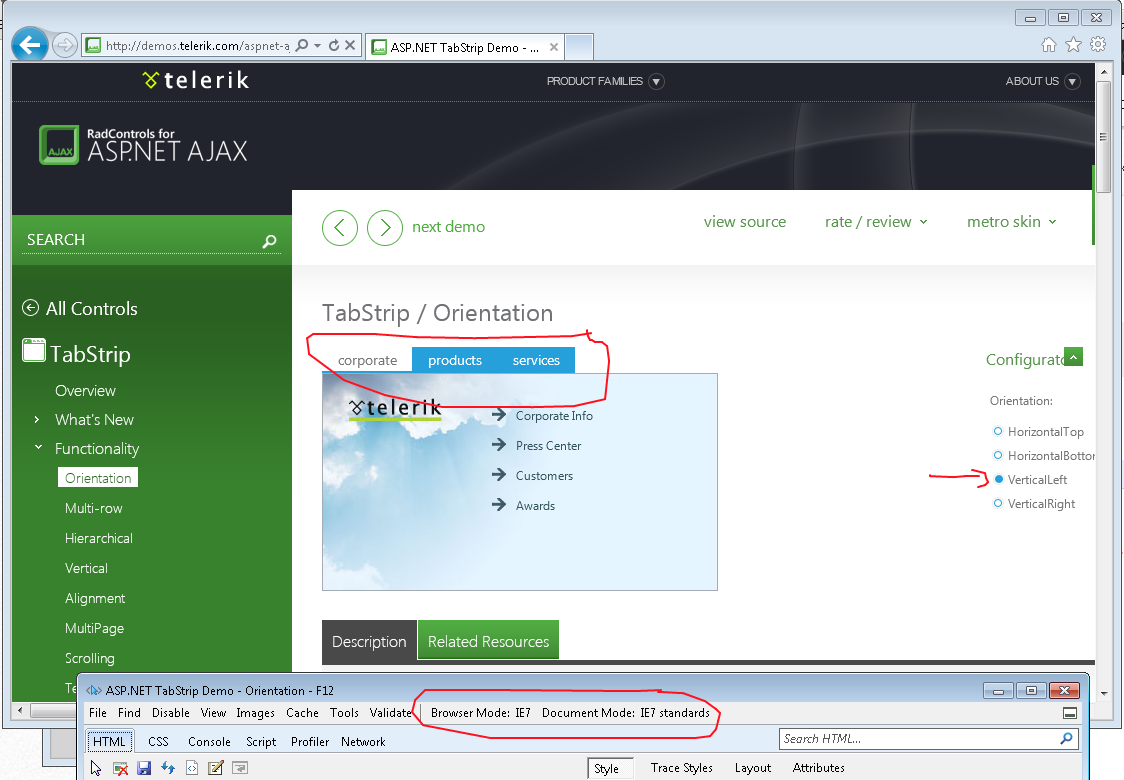
Task: Select the corporate tab
Action: [x=367, y=360]
